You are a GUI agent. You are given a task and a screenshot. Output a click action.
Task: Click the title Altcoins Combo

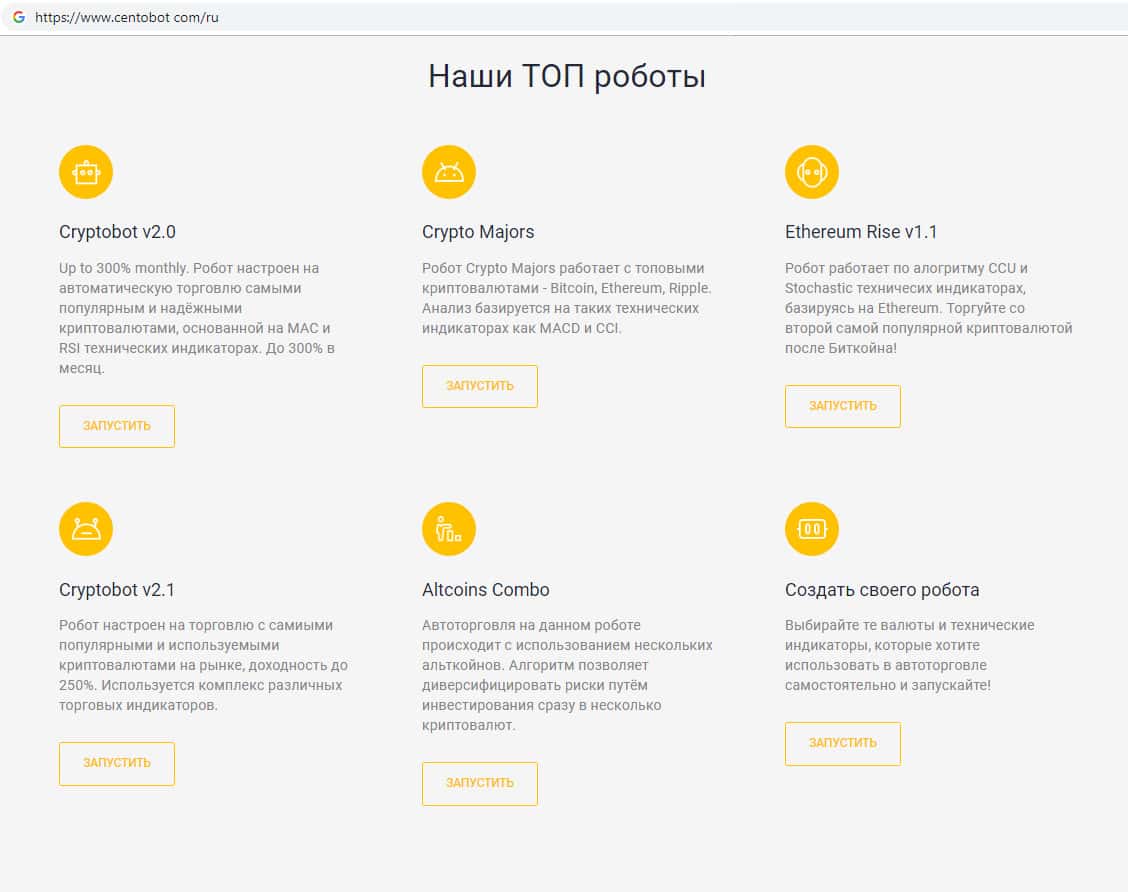(x=486, y=590)
